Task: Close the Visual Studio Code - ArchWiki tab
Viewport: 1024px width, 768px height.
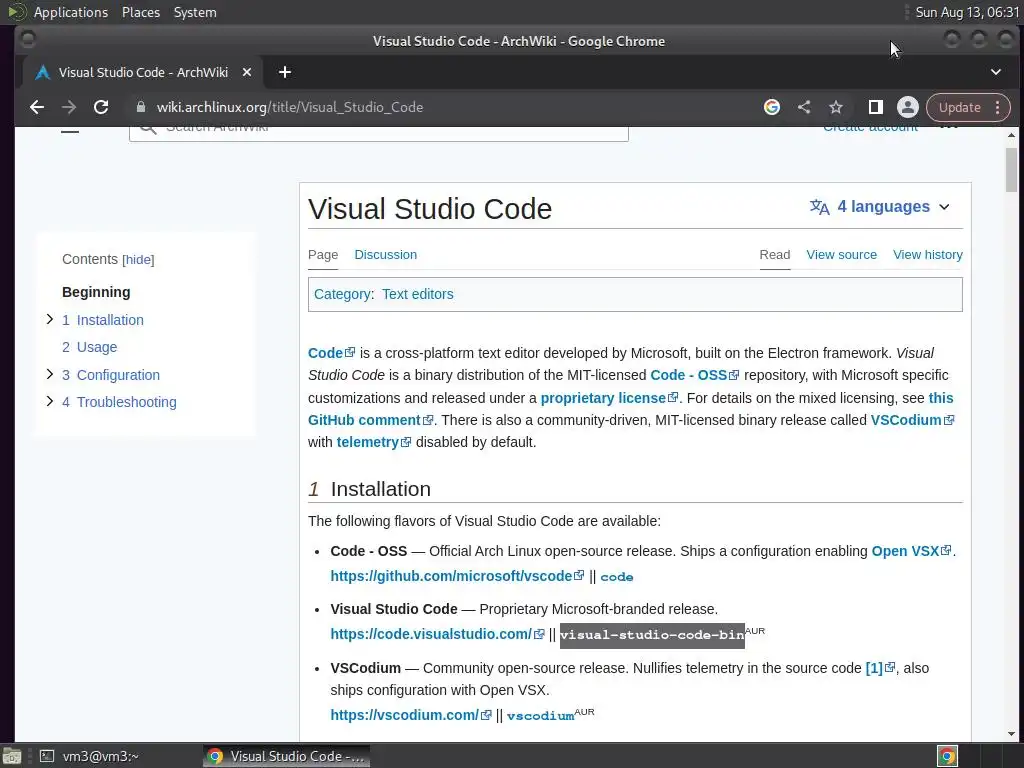Action: [x=248, y=72]
